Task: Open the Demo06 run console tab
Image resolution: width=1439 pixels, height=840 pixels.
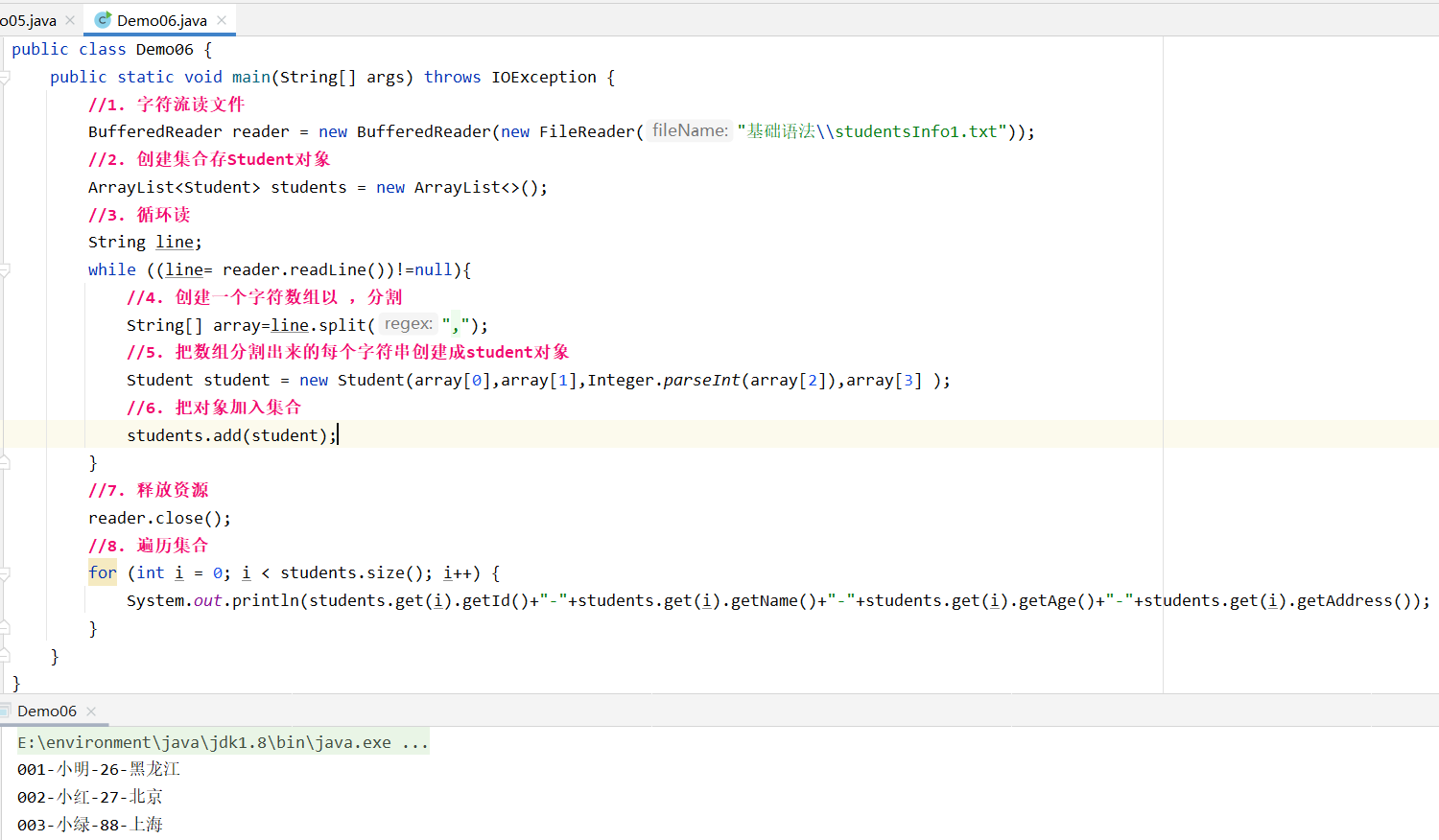Action: click(x=46, y=711)
